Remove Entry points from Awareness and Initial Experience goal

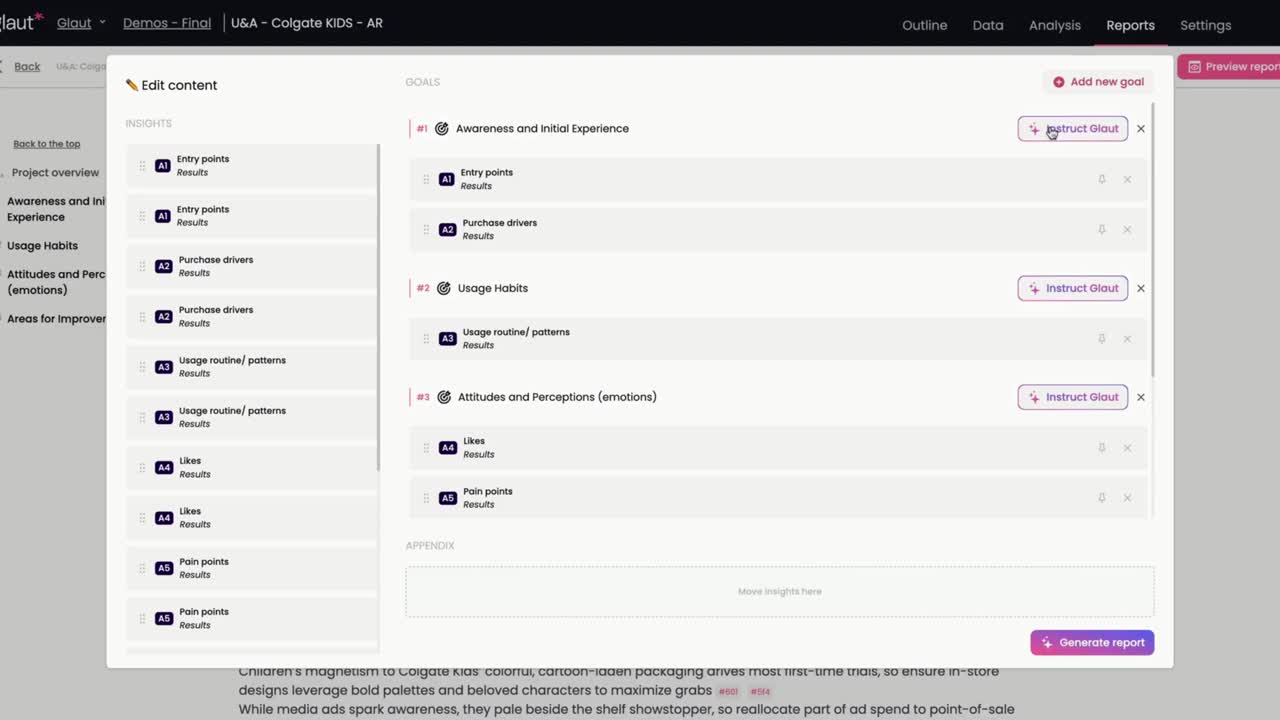tap(1127, 179)
